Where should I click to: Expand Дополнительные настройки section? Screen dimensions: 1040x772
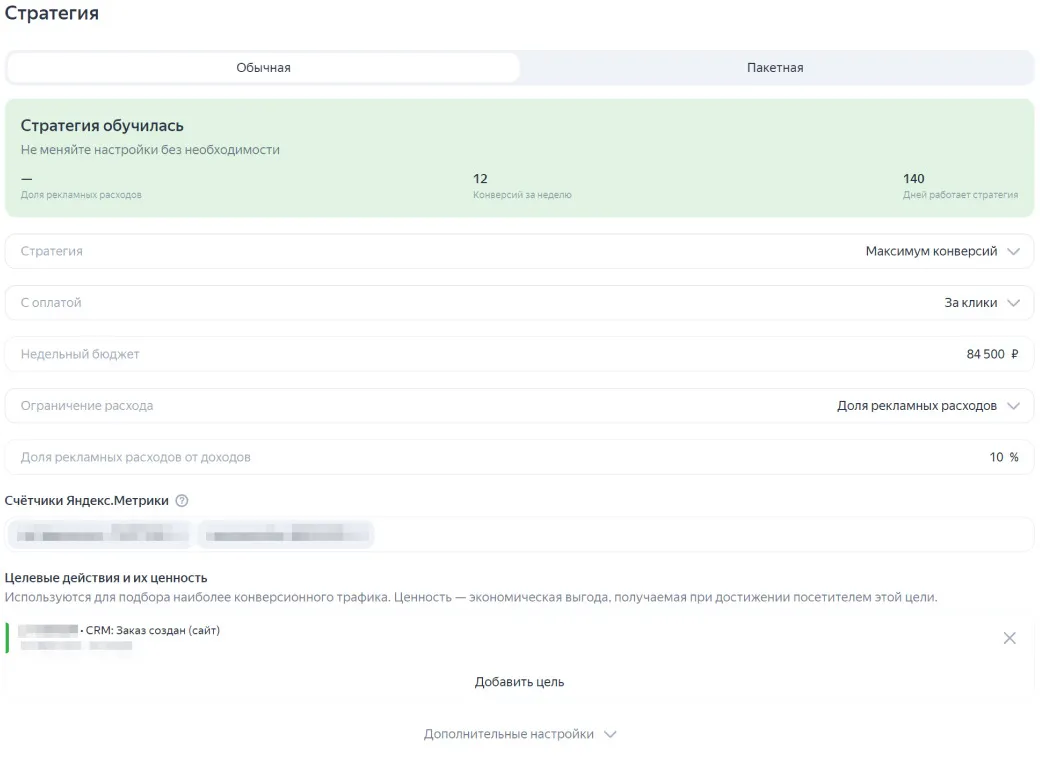[519, 734]
